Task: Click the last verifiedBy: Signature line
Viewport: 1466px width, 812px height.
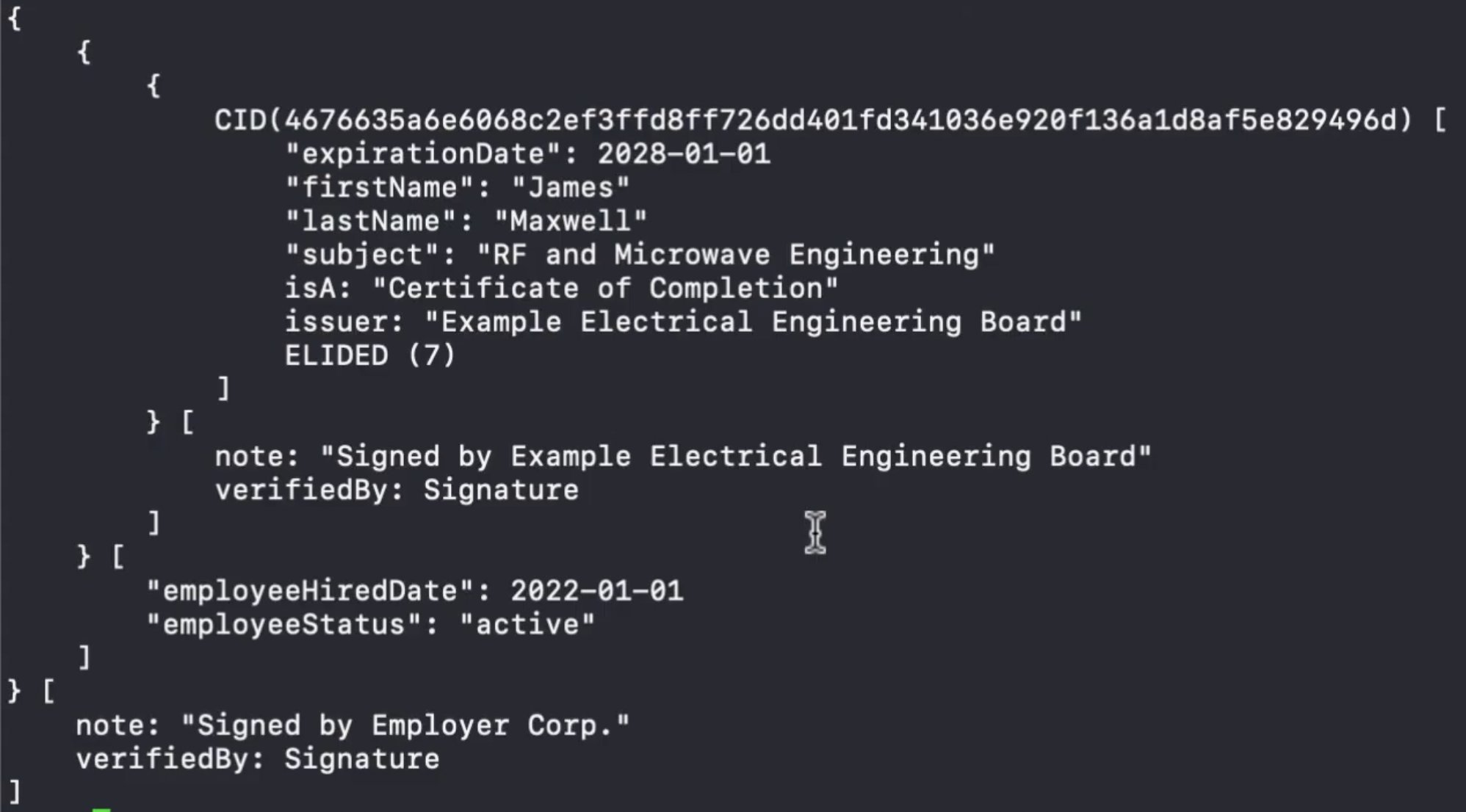Action: tap(258, 759)
